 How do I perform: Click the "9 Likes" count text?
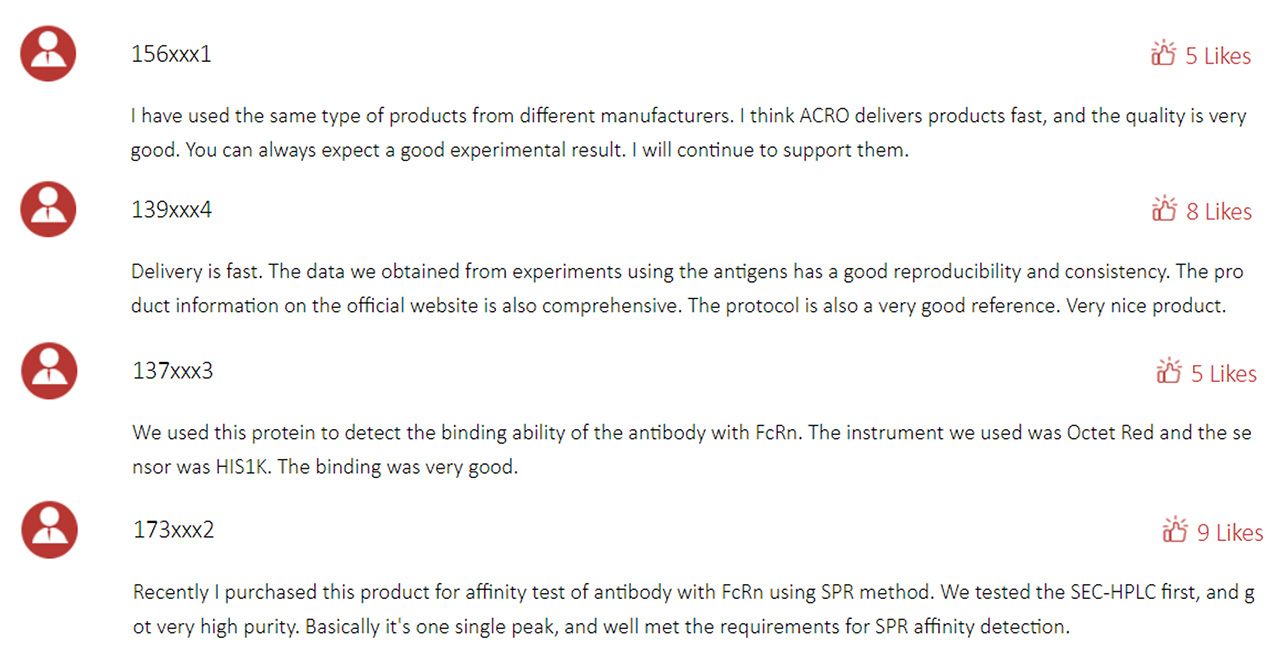click(1230, 533)
